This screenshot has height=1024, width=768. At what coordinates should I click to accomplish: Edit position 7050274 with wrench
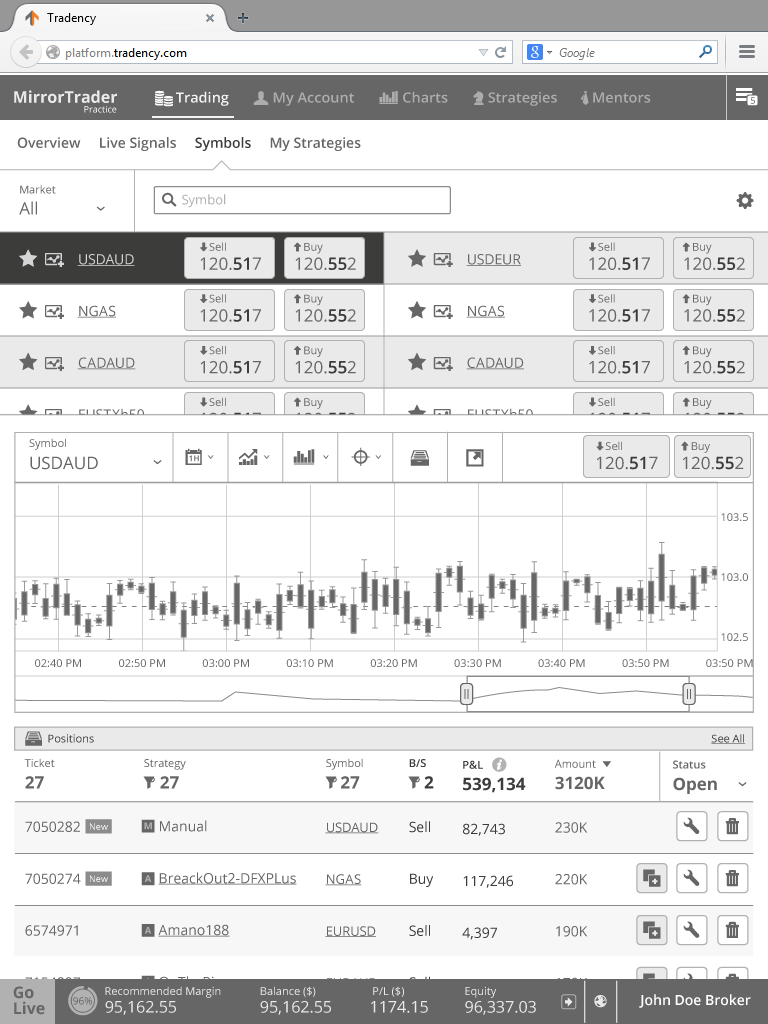(692, 878)
